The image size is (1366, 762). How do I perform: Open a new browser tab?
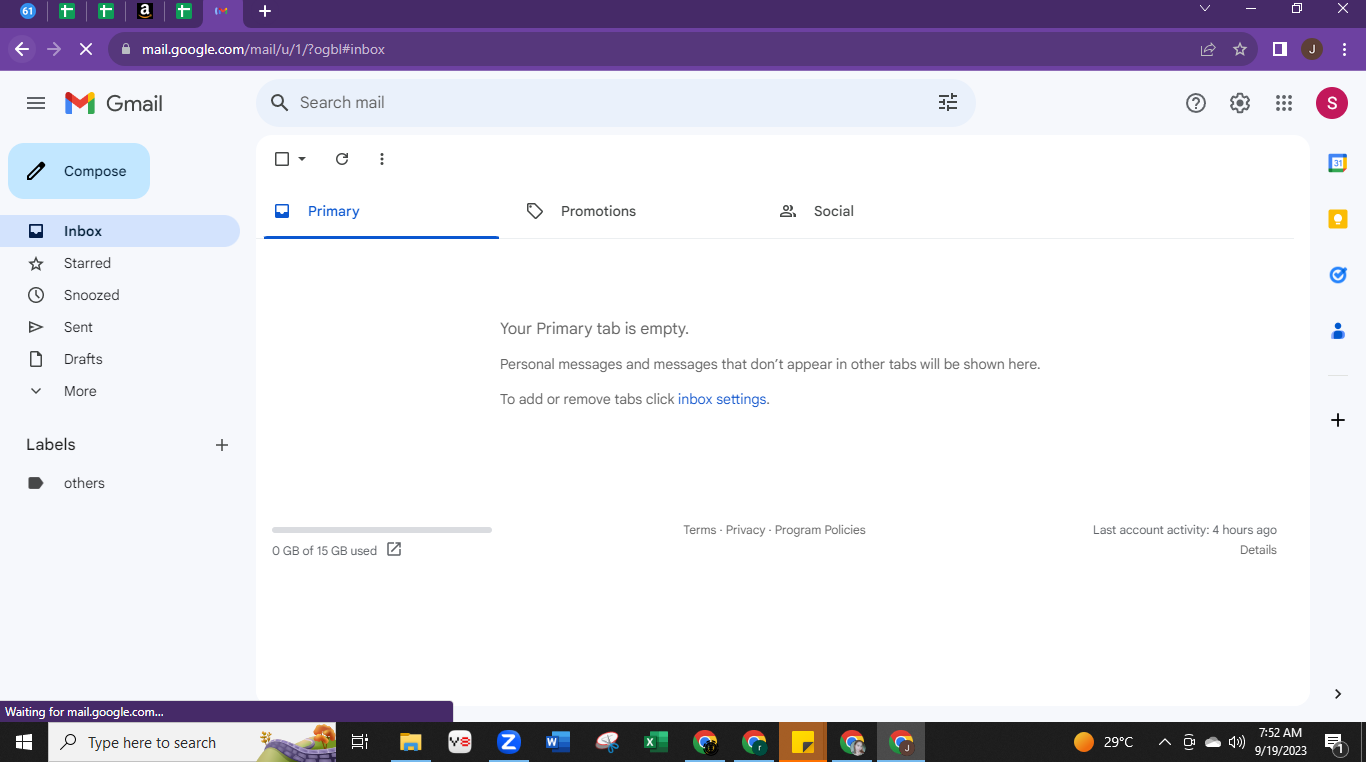click(264, 11)
